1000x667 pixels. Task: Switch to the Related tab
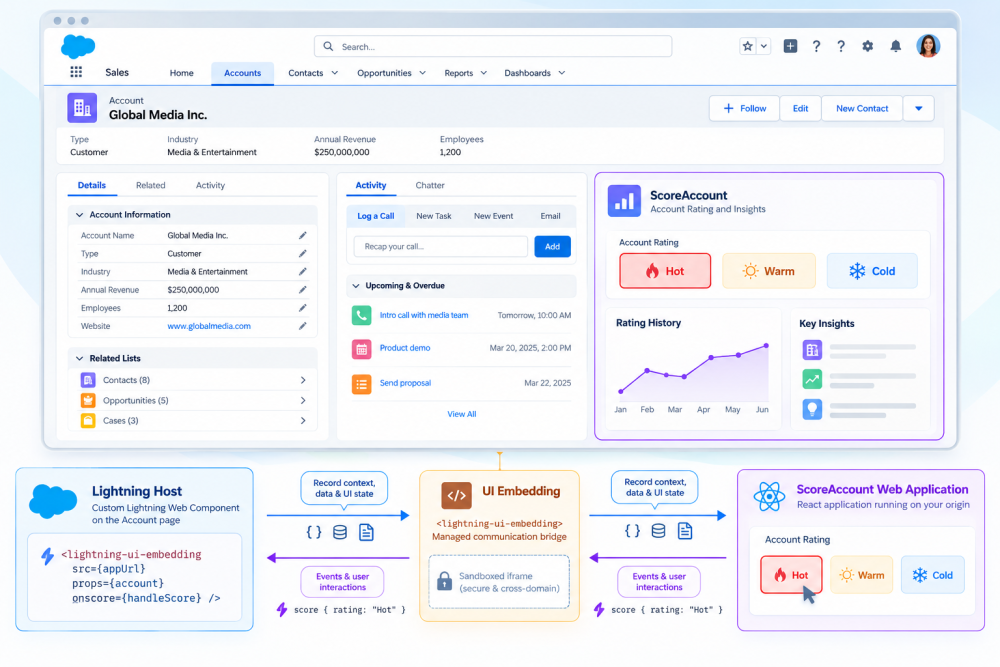(151, 185)
